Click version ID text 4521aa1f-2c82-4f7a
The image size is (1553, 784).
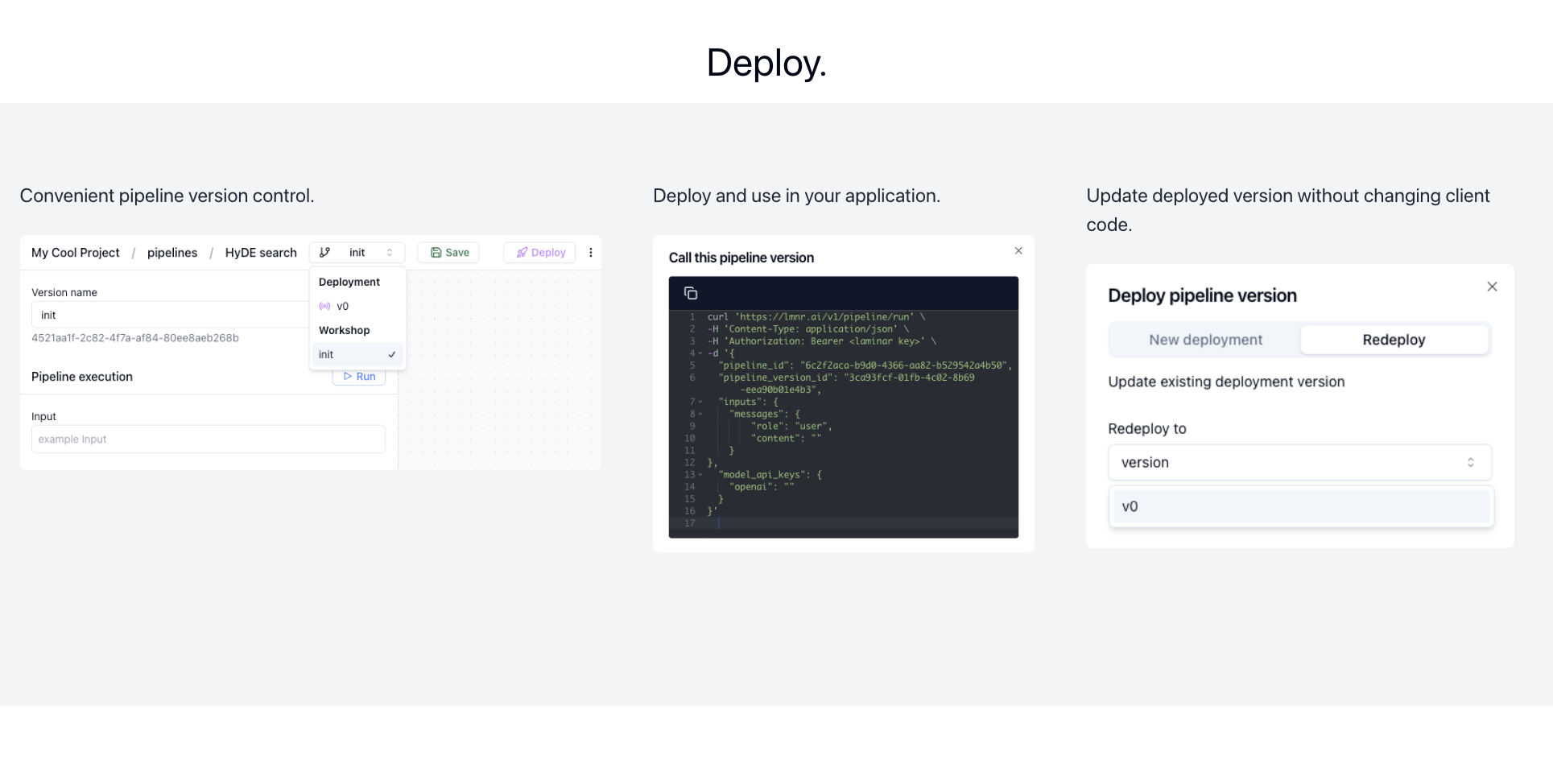(135, 338)
